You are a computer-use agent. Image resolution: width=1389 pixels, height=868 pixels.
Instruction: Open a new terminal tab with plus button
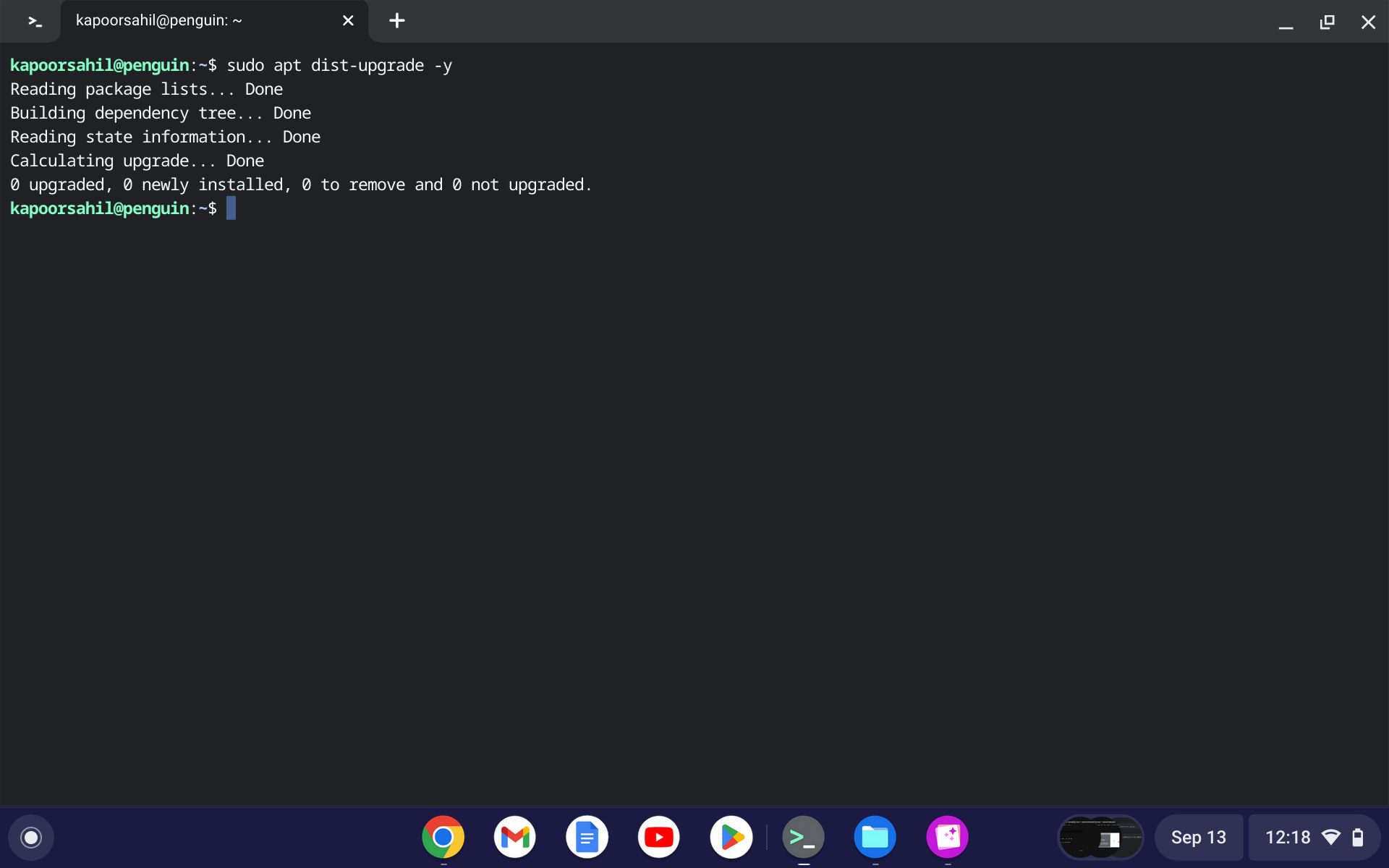(x=396, y=20)
